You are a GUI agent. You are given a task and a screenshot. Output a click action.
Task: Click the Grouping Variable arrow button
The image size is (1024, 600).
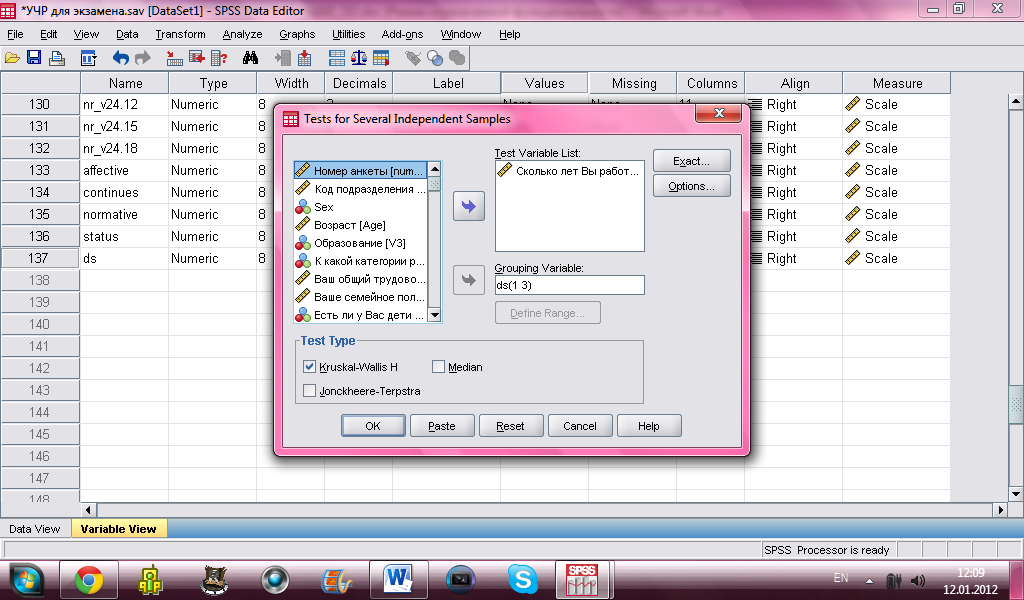point(469,280)
